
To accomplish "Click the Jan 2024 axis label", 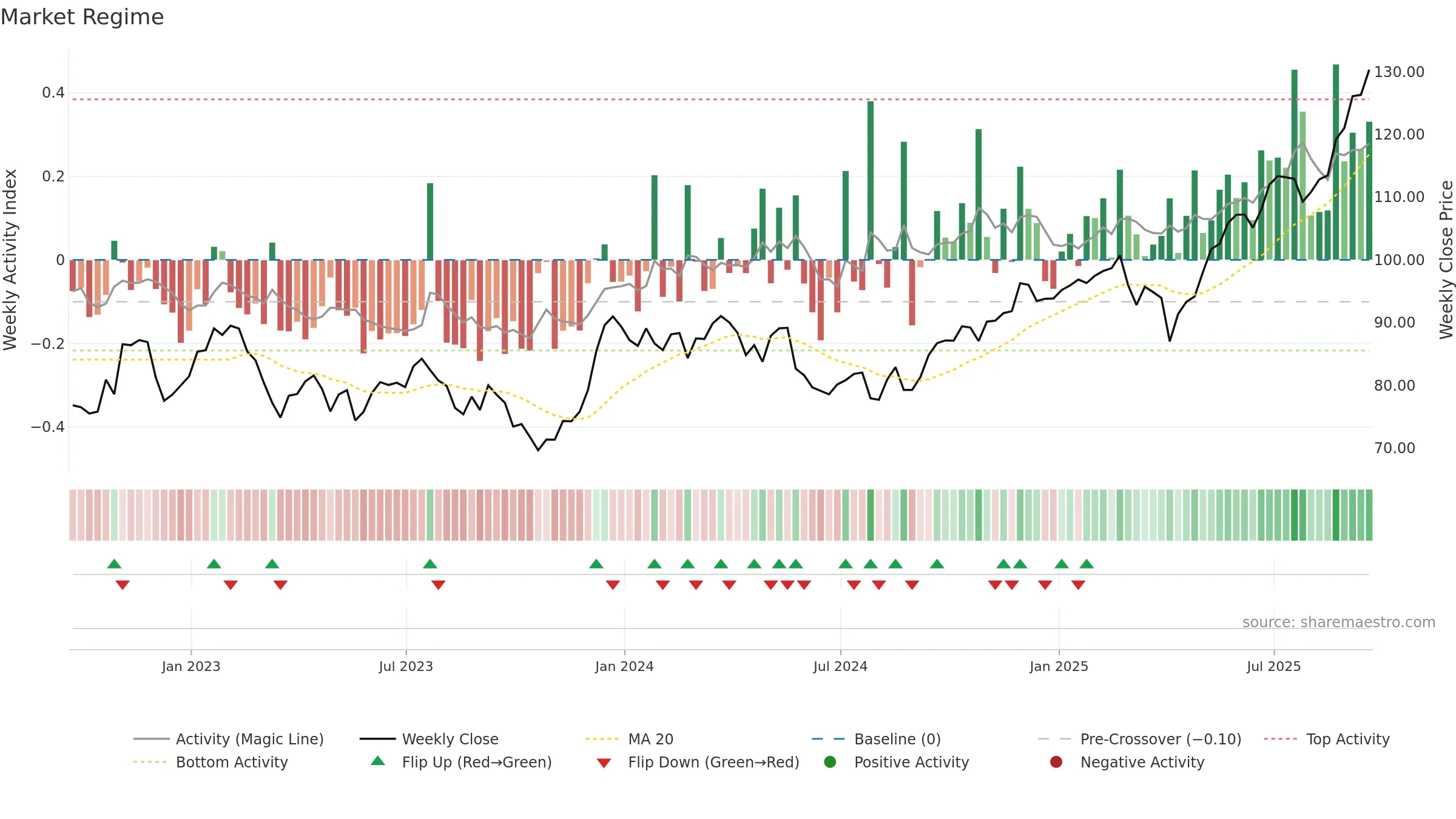I will click(624, 666).
